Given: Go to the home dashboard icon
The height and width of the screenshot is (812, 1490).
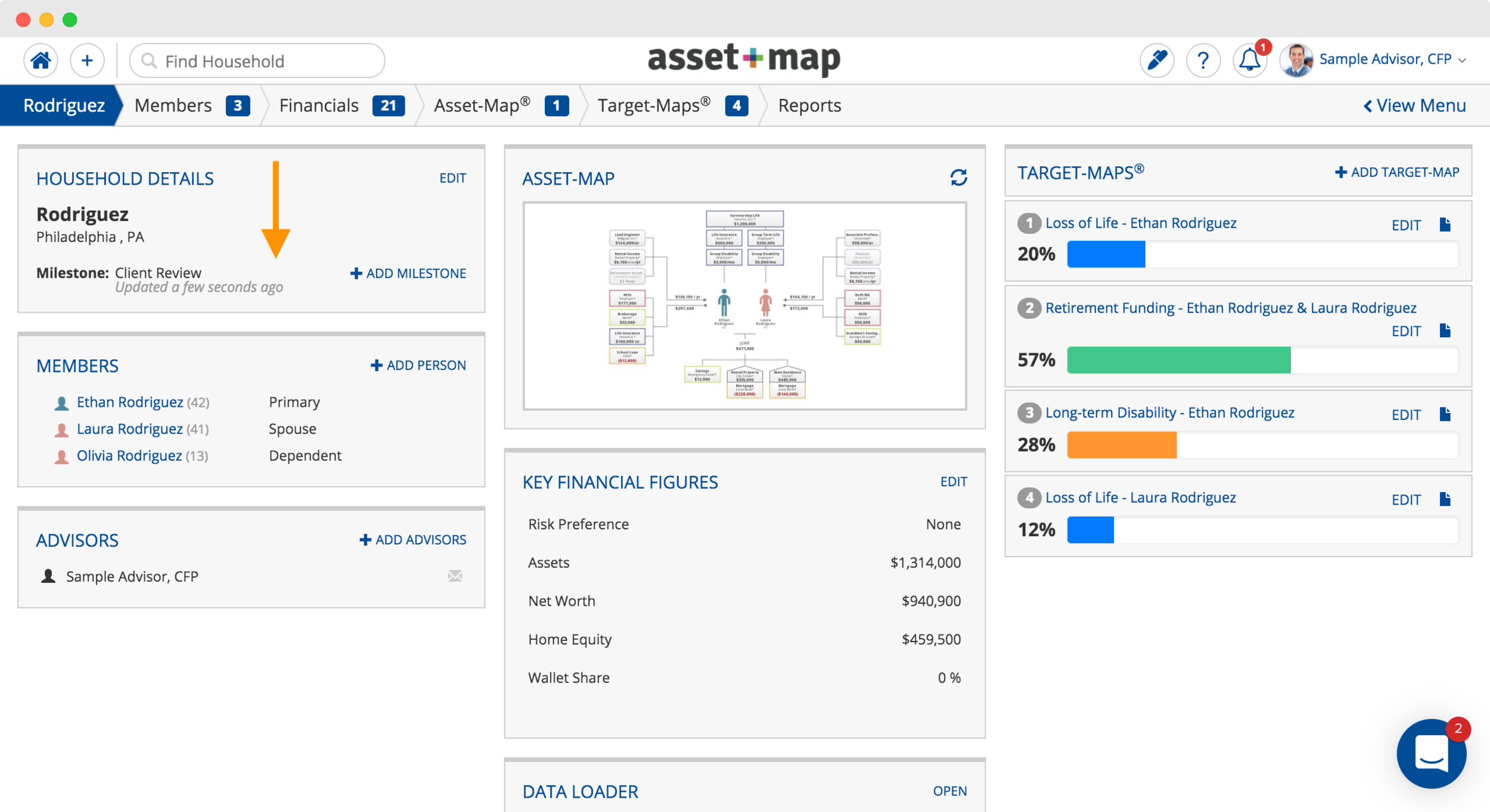Looking at the screenshot, I should click(41, 60).
